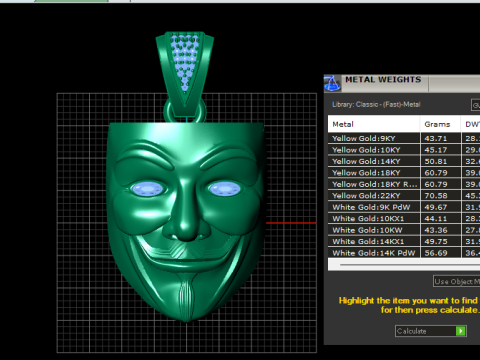Select the White Gold:14K PdW row
The width and height of the screenshot is (480, 360).
404,253
